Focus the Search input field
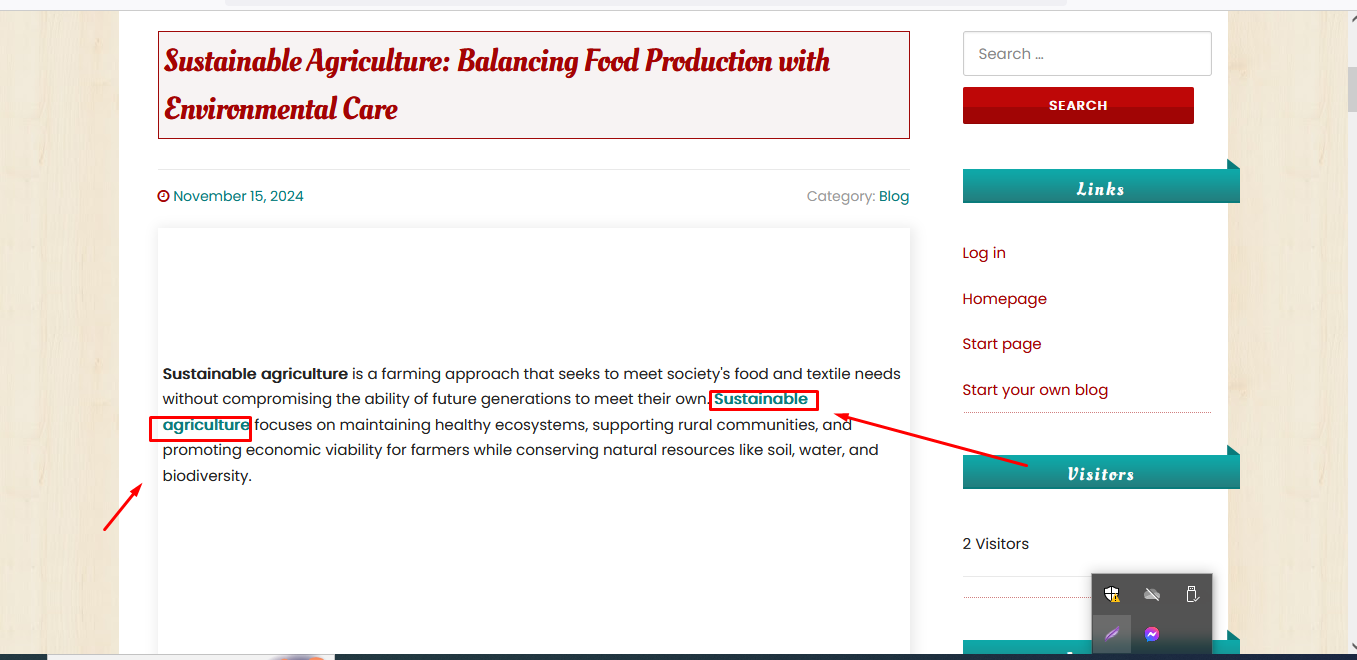 (x=1087, y=54)
